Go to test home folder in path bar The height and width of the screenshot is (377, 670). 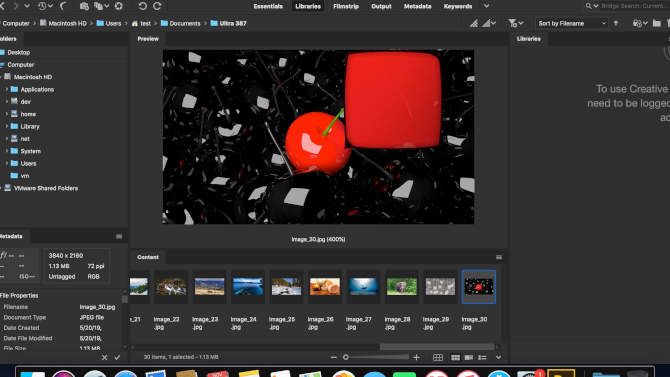coord(141,24)
